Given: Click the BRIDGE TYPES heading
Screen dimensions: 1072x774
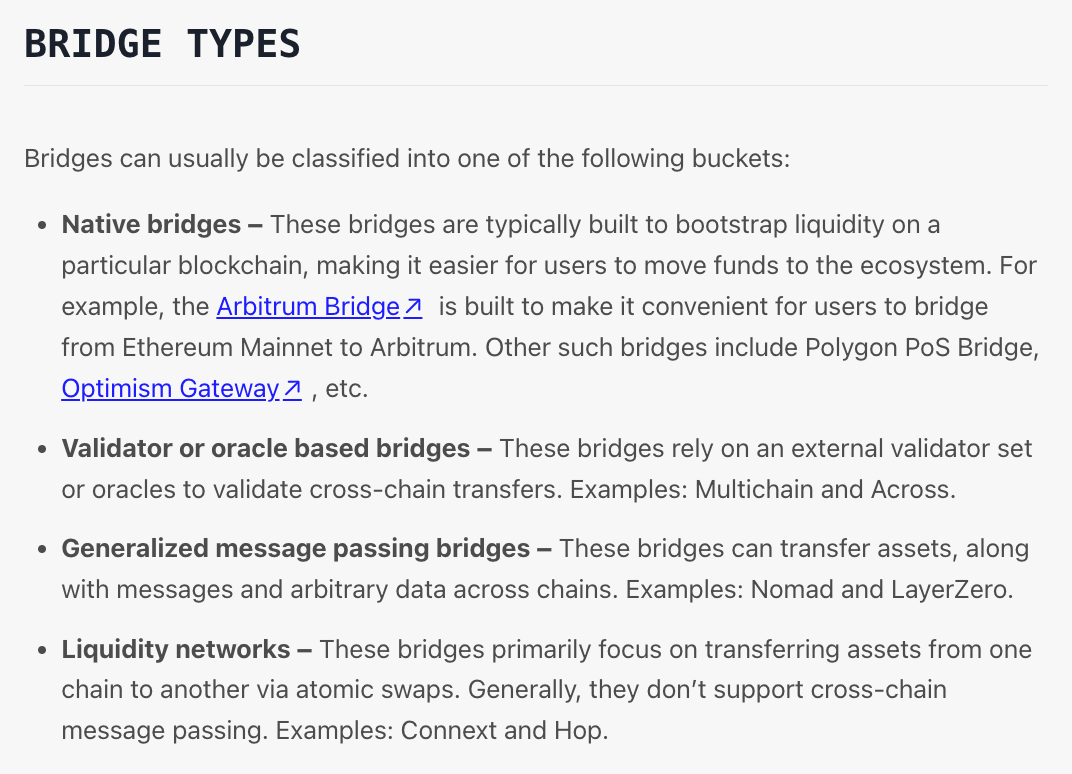Looking at the screenshot, I should tap(162, 44).
